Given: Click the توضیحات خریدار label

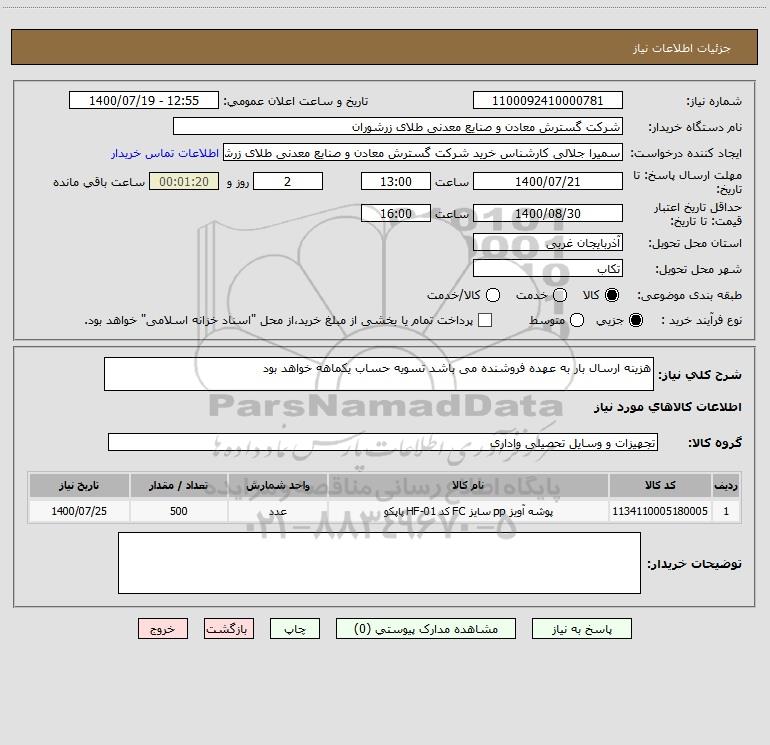Looking at the screenshot, I should 694,564.
